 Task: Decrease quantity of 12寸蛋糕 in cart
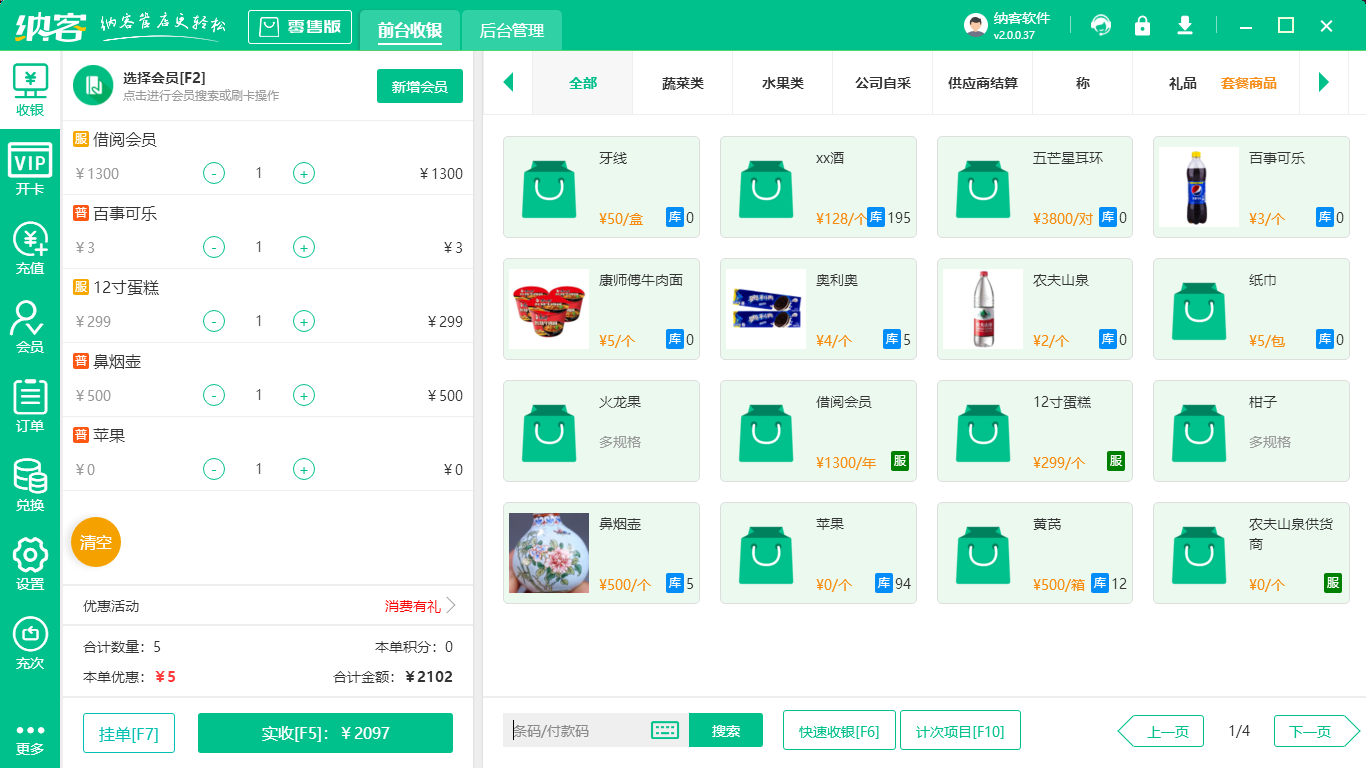click(214, 322)
